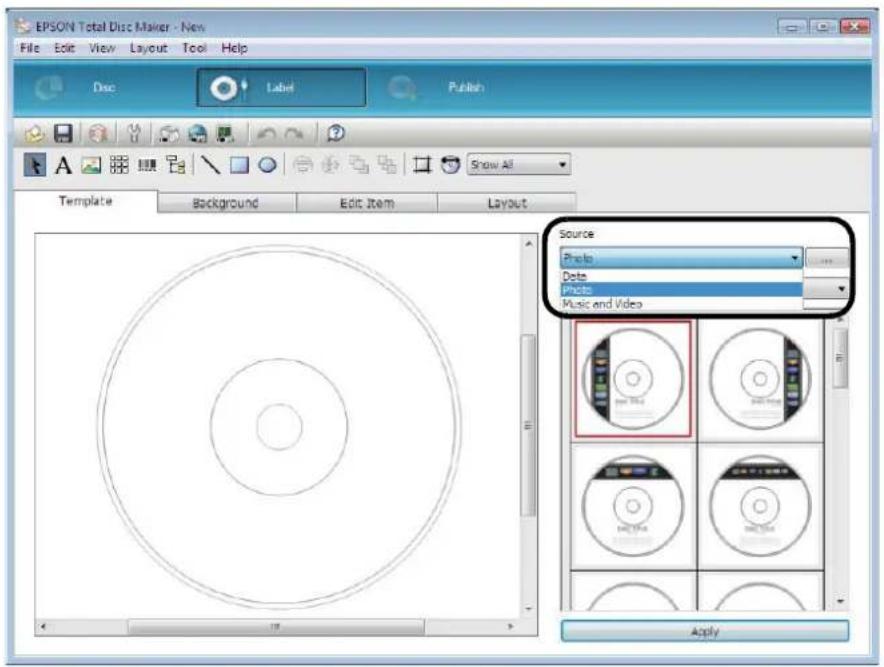Choose Music and Video source option
The width and height of the screenshot is (884, 667).
tap(681, 304)
